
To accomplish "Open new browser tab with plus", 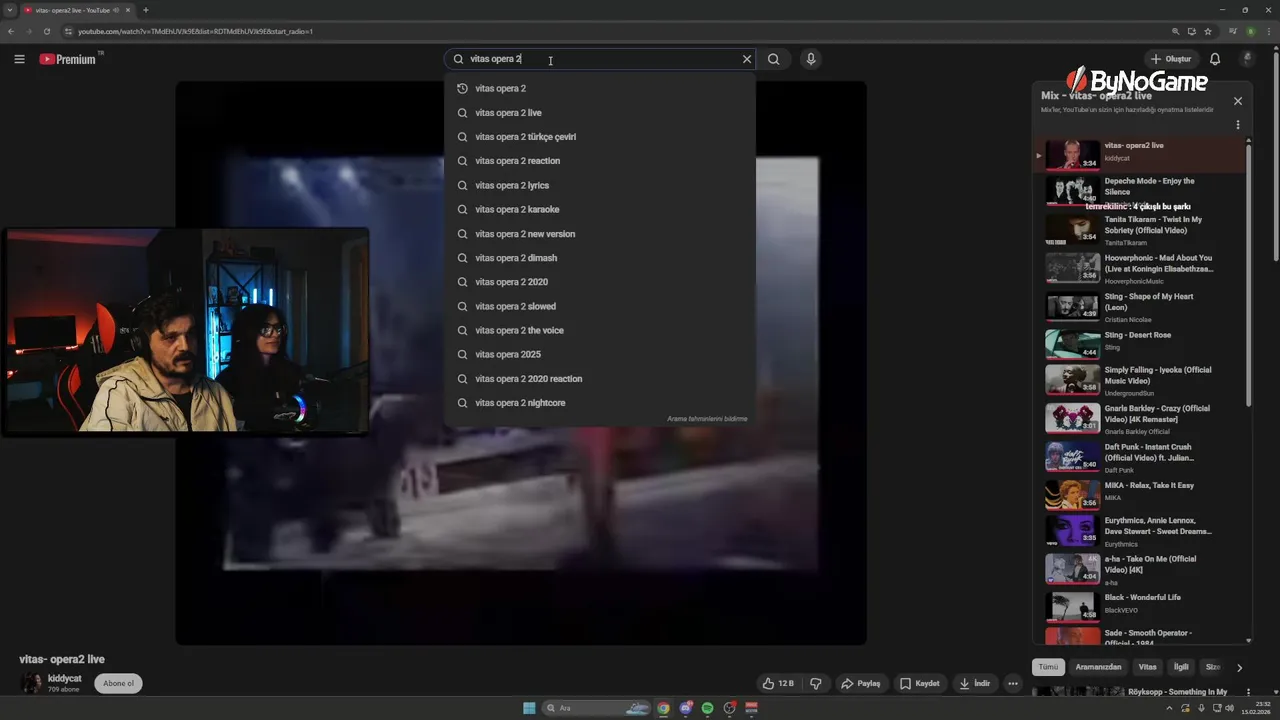I will pyautogui.click(x=145, y=10).
